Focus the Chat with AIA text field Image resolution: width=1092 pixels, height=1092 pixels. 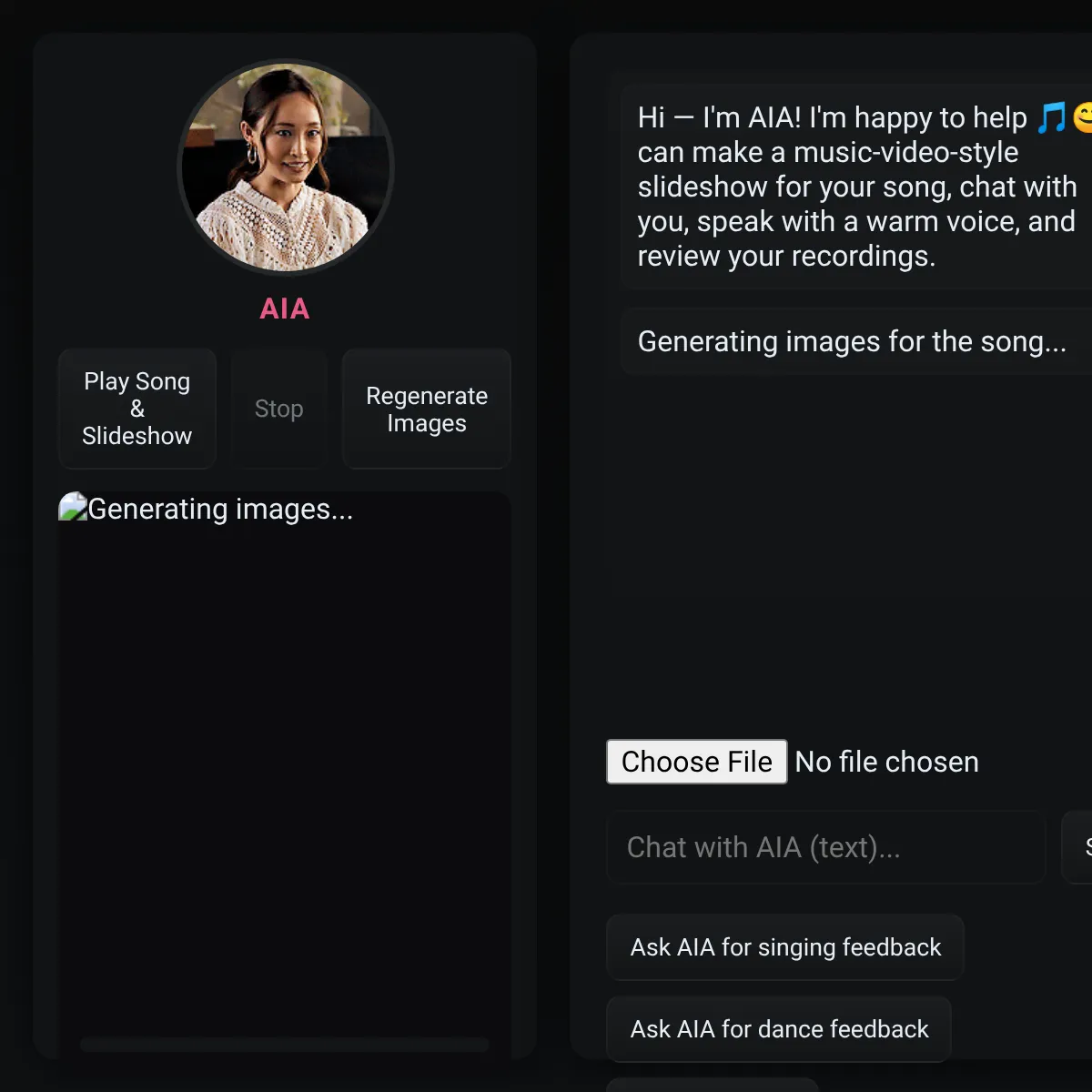(x=826, y=847)
